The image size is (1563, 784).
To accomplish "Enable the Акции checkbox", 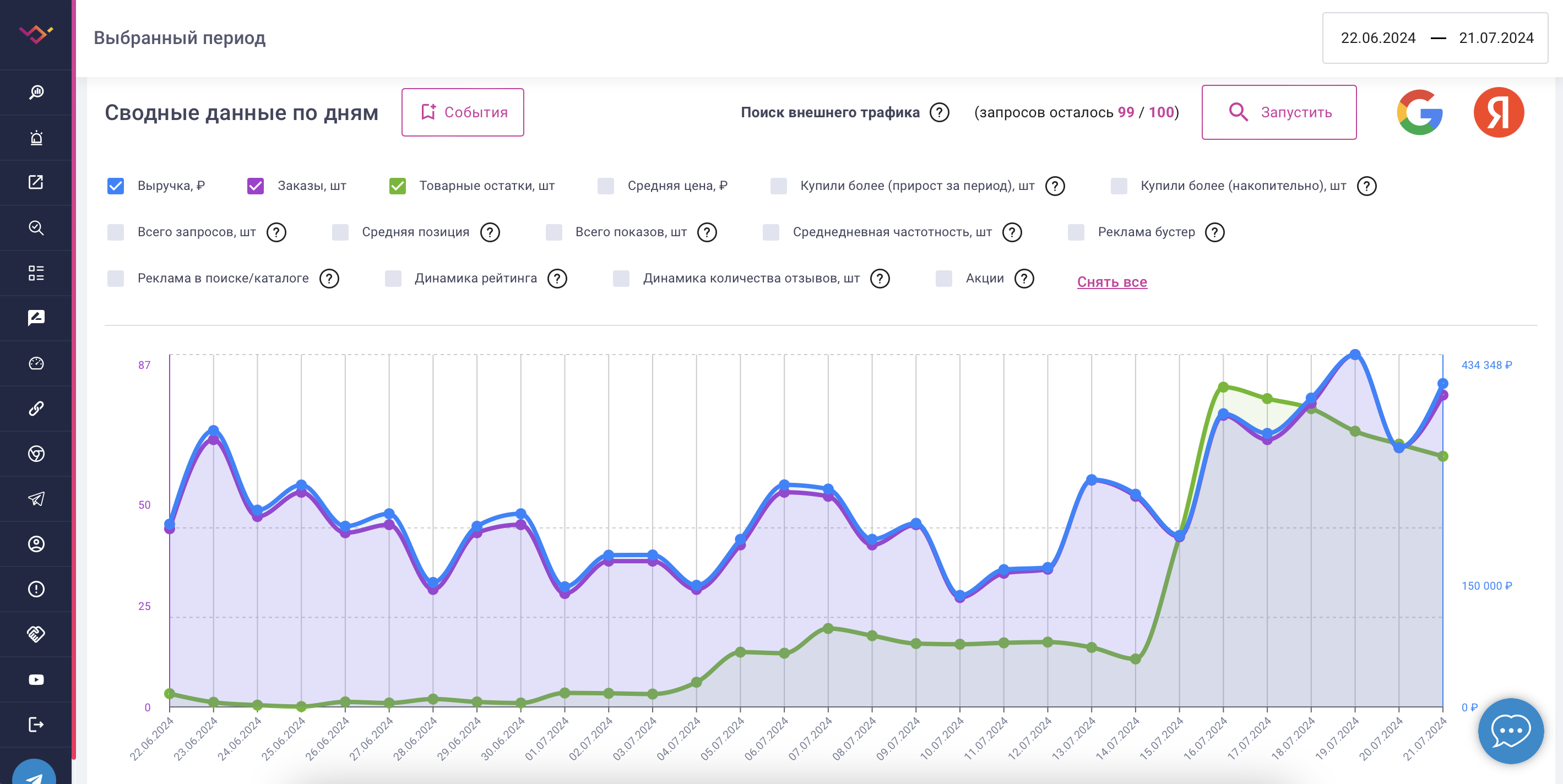I will [x=944, y=279].
